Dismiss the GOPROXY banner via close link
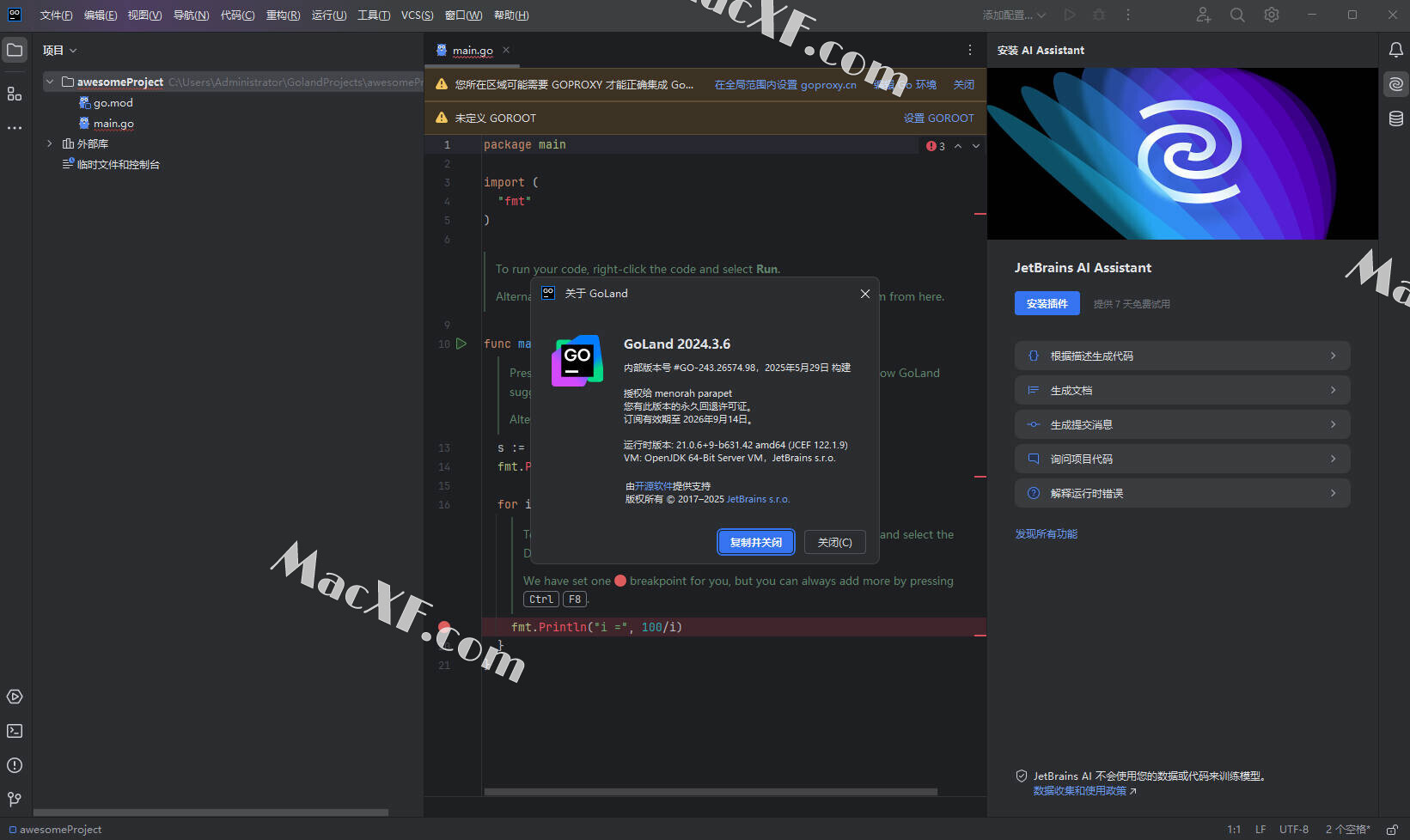Screen dimensions: 1410x840 (964, 84)
